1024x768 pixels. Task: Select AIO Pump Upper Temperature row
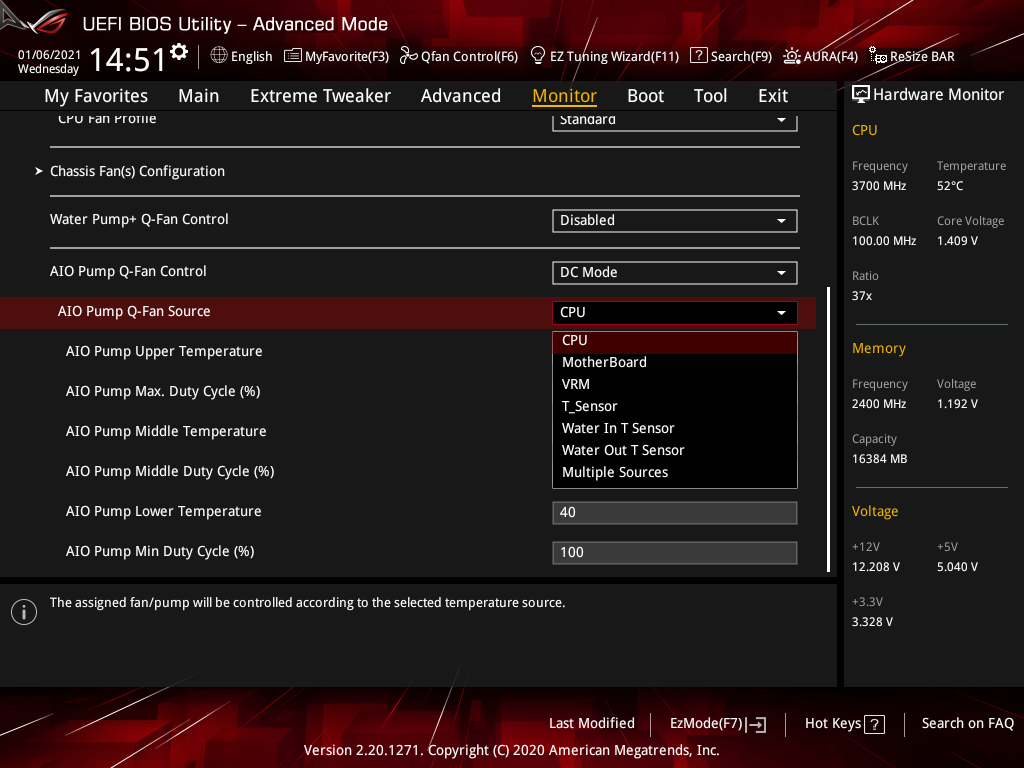(x=164, y=351)
